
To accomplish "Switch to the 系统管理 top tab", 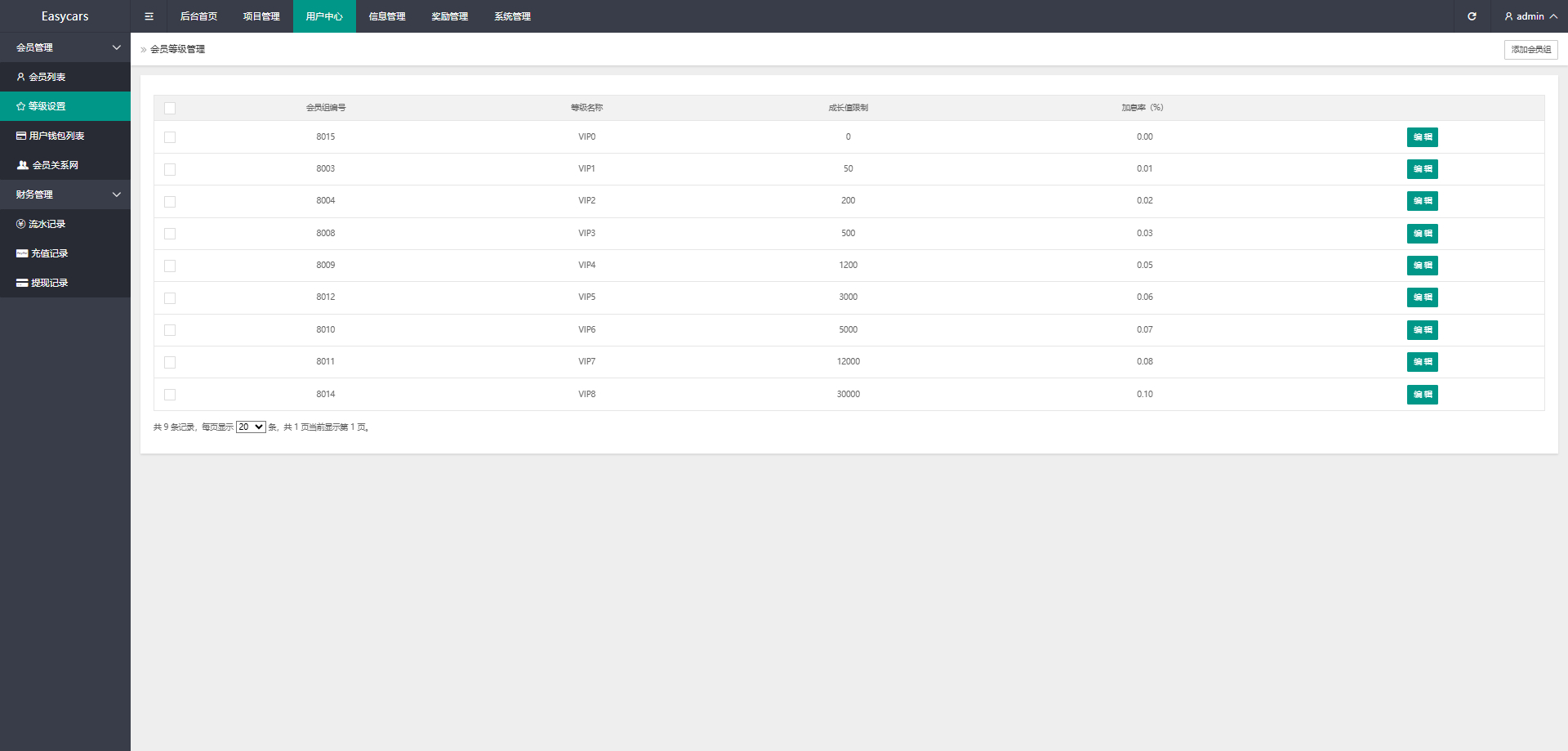I will 512,16.
